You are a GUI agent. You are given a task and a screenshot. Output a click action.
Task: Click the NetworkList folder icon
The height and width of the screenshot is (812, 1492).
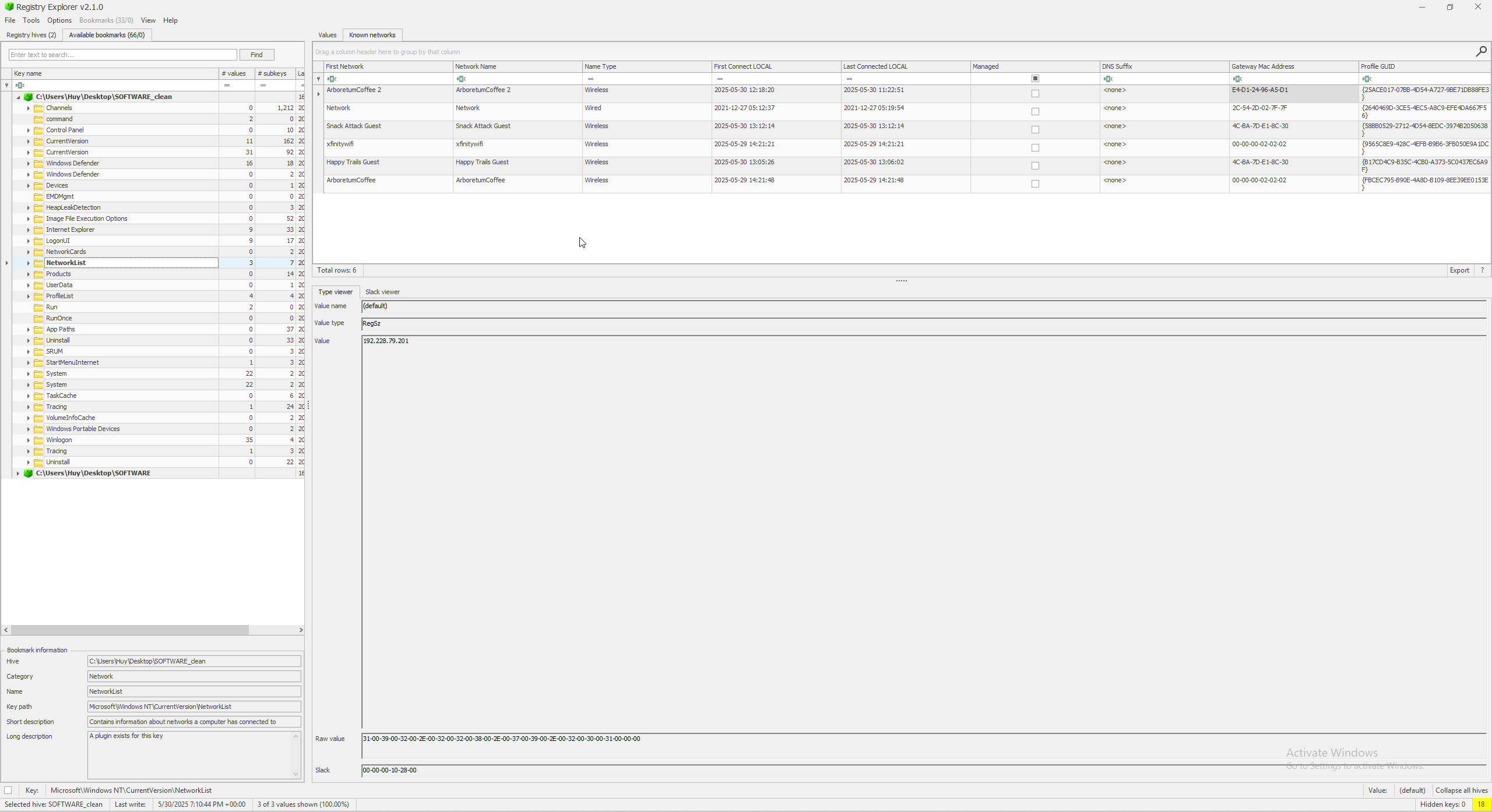pos(39,263)
